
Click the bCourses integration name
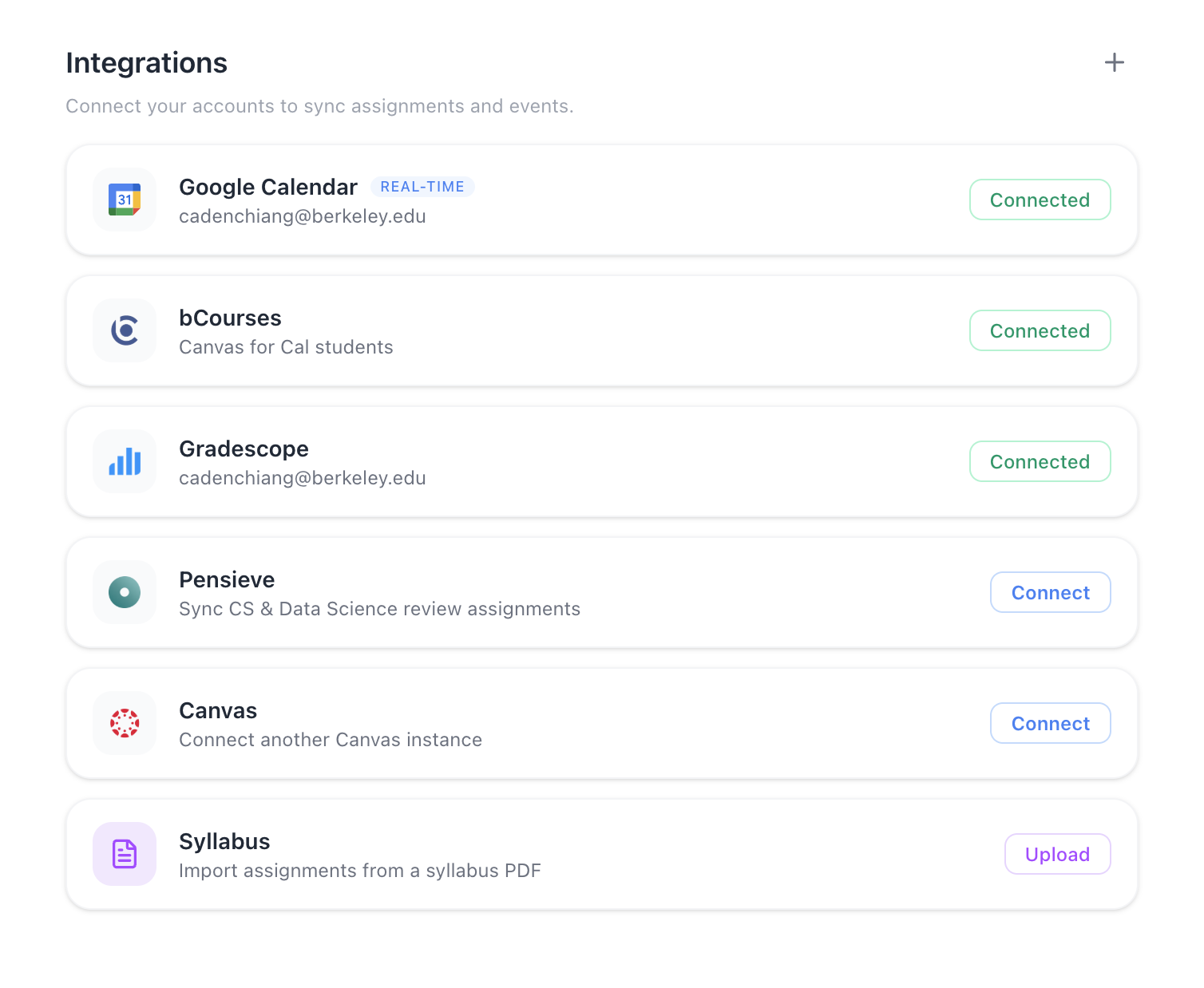coord(230,318)
